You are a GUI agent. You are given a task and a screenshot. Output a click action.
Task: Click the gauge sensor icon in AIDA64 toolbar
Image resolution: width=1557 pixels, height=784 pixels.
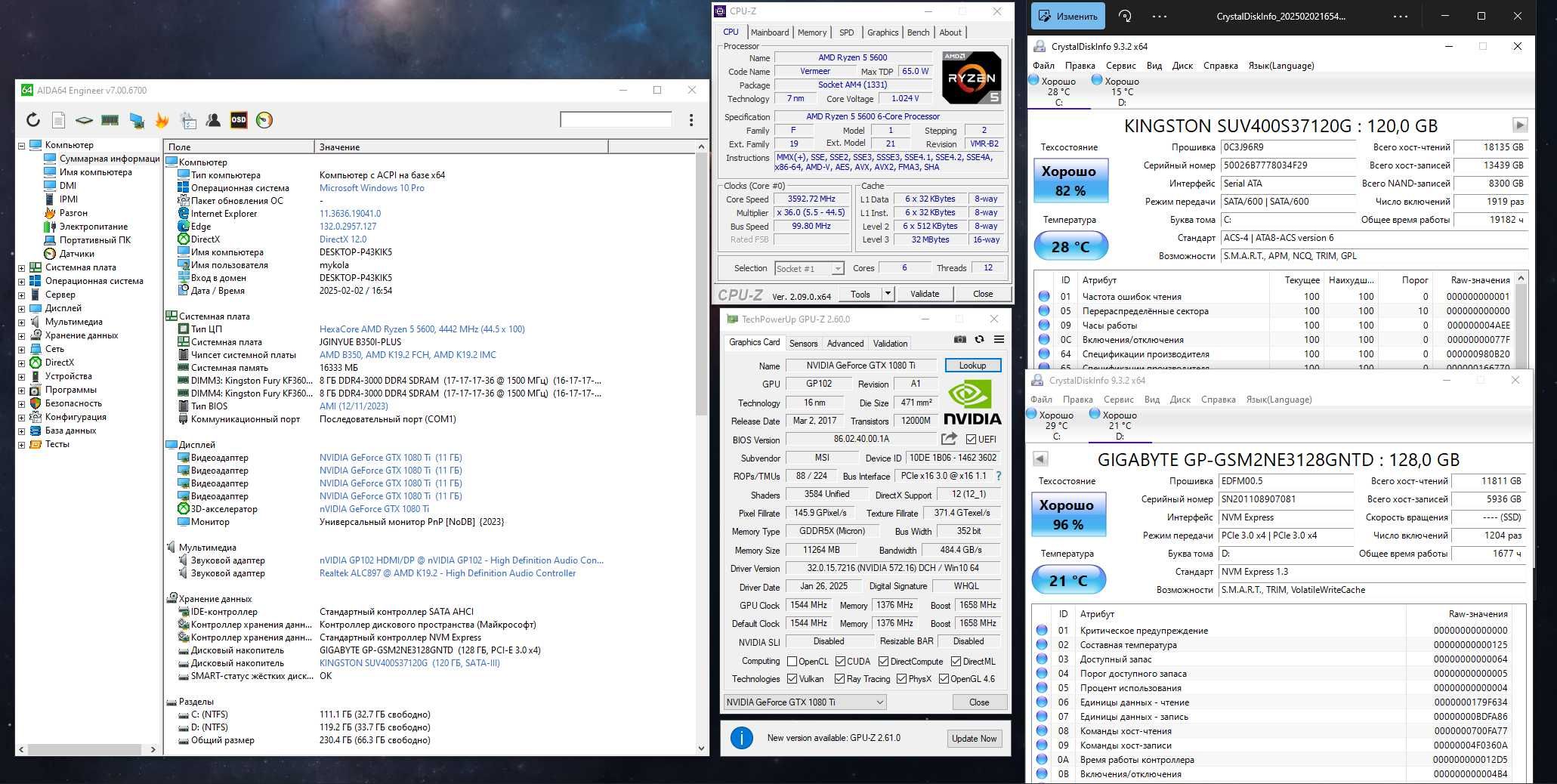[x=264, y=120]
